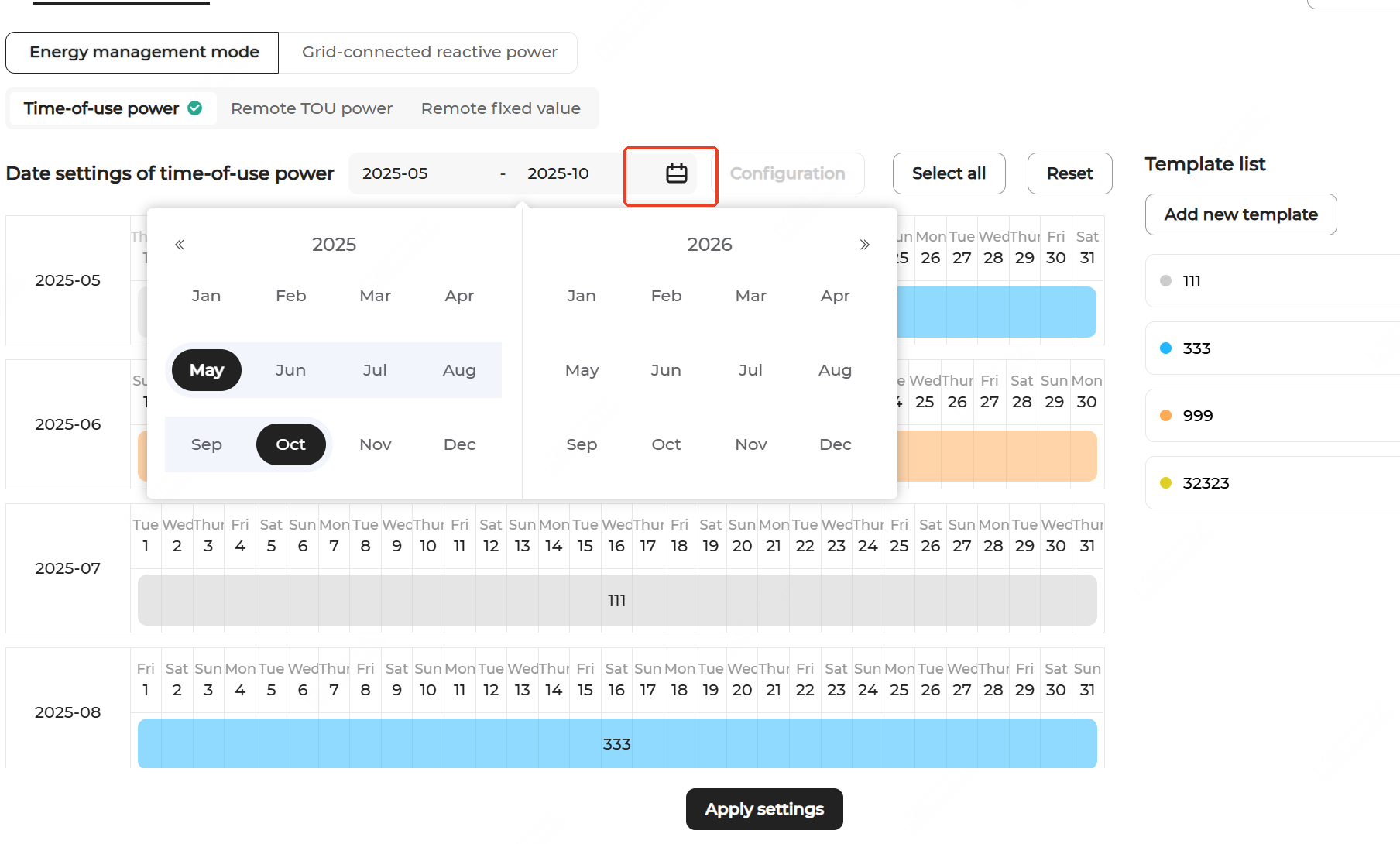Open the Remote TOU power tab
The width and height of the screenshot is (1400, 844).
(x=311, y=108)
